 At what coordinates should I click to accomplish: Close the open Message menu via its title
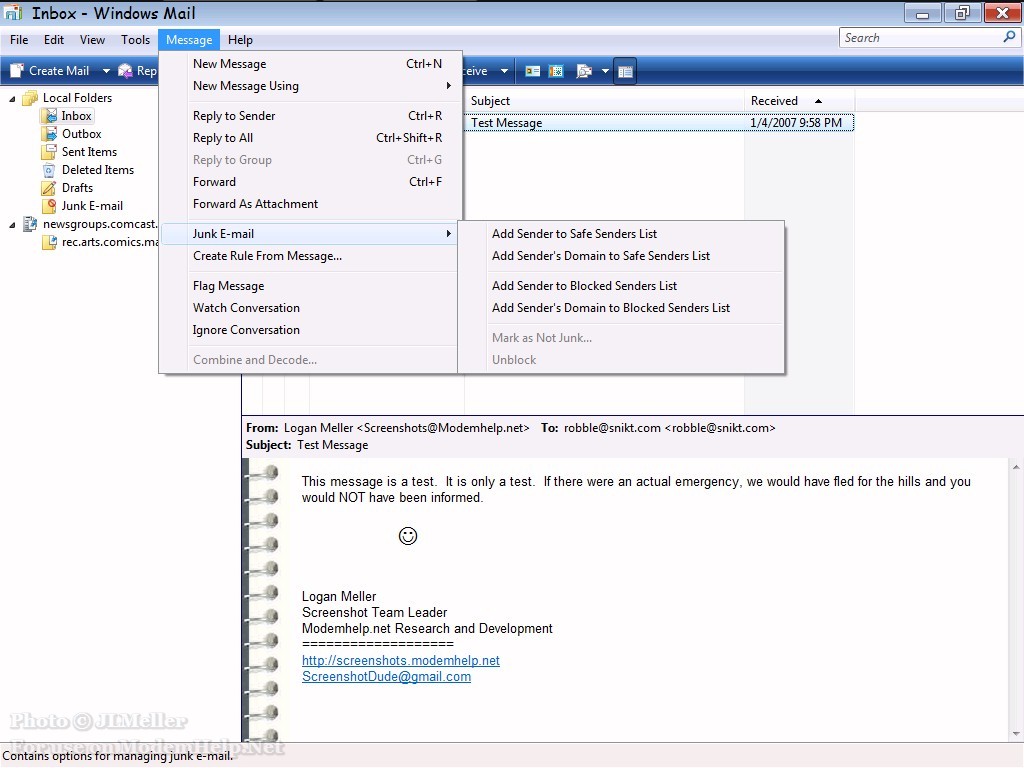(189, 40)
